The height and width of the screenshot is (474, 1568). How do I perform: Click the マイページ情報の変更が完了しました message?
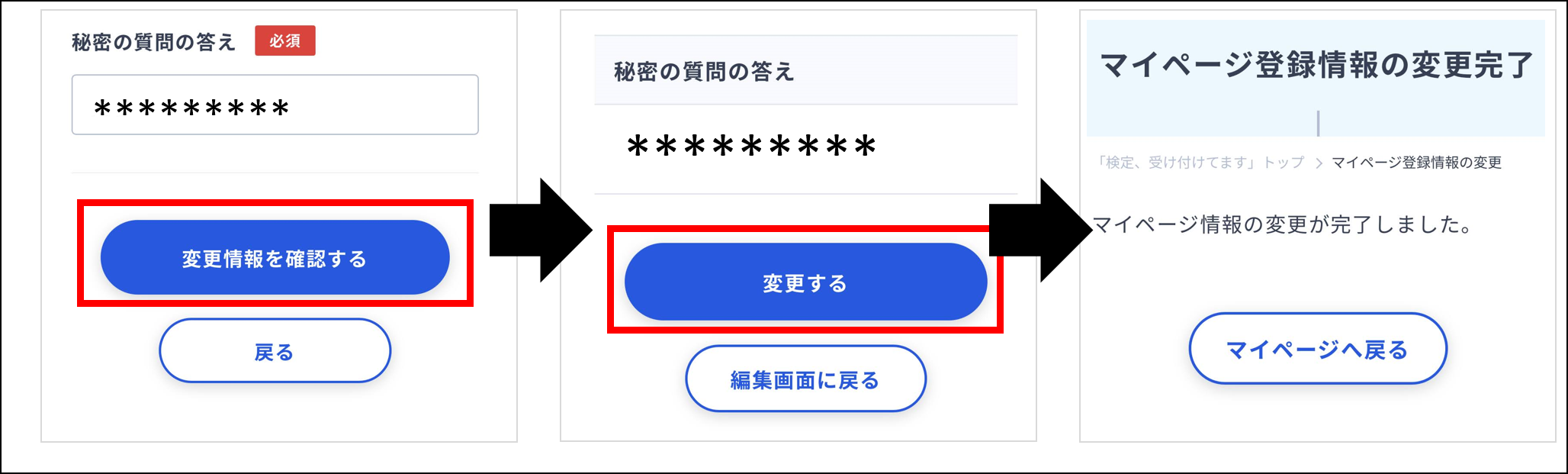click(1283, 224)
